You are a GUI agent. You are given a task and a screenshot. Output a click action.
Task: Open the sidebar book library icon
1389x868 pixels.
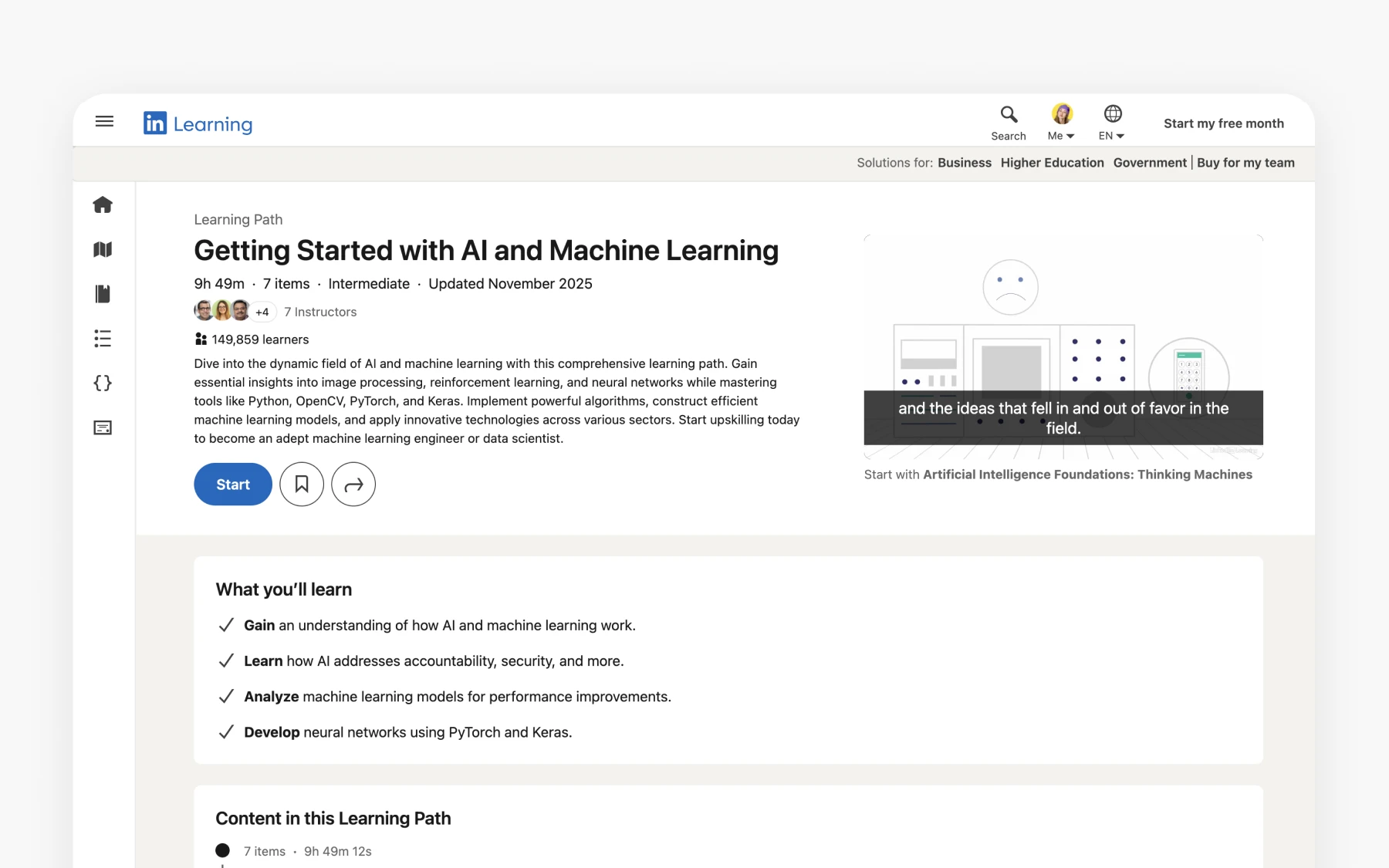pyautogui.click(x=103, y=294)
